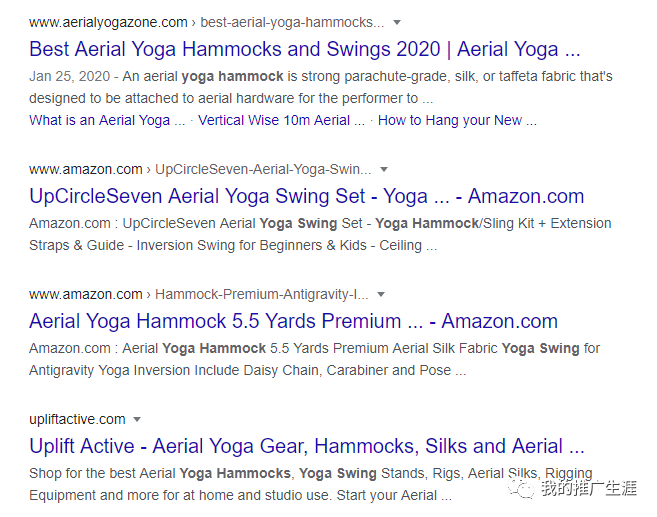Image resolution: width=657 pixels, height=517 pixels.
Task: Click the UpCircleSeven result description snippet
Action: [320, 234]
